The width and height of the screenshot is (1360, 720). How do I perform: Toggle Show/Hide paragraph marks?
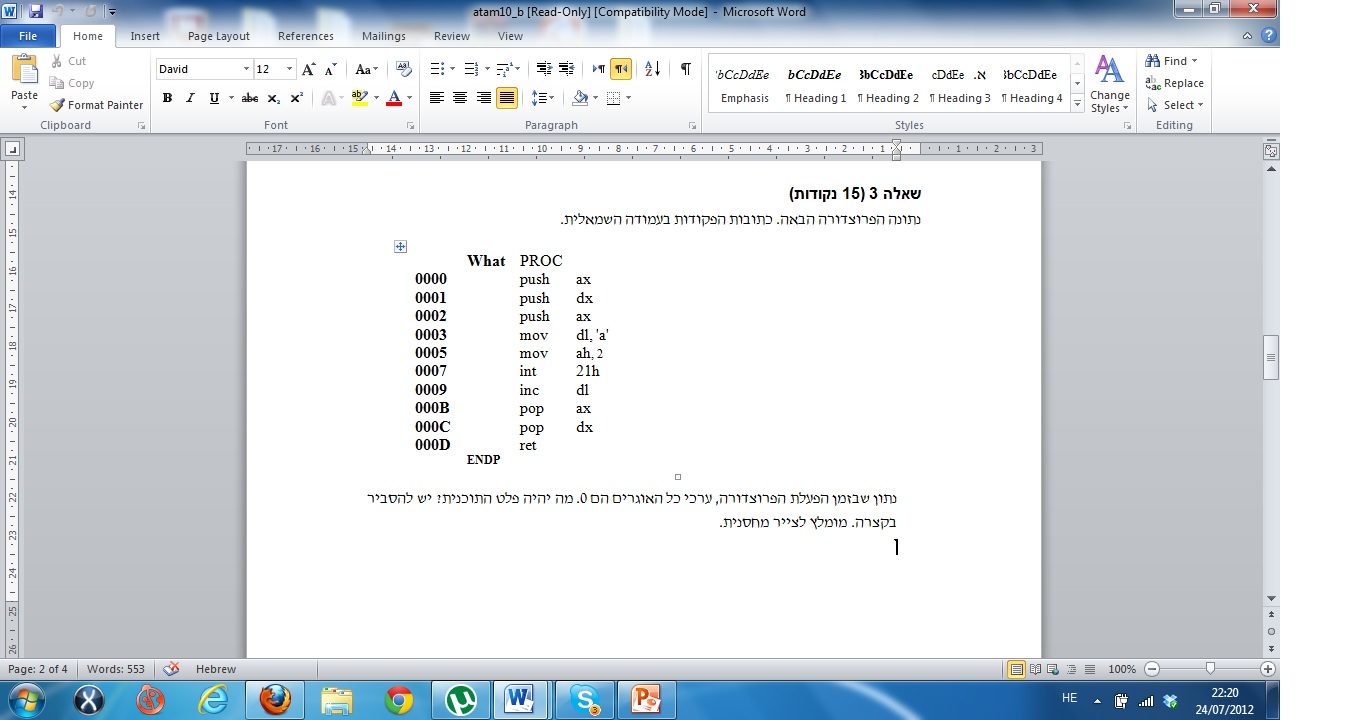tap(685, 69)
